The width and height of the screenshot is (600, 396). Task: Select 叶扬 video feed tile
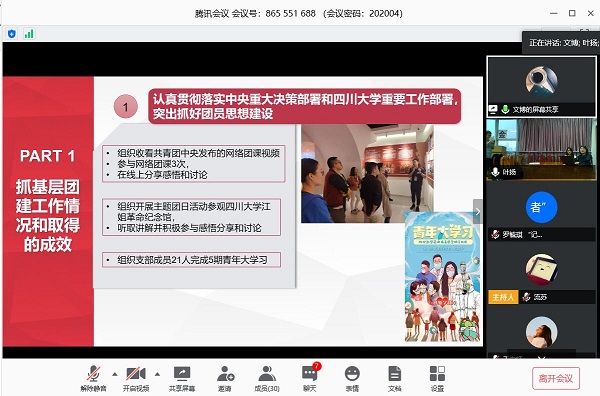pyautogui.click(x=541, y=149)
